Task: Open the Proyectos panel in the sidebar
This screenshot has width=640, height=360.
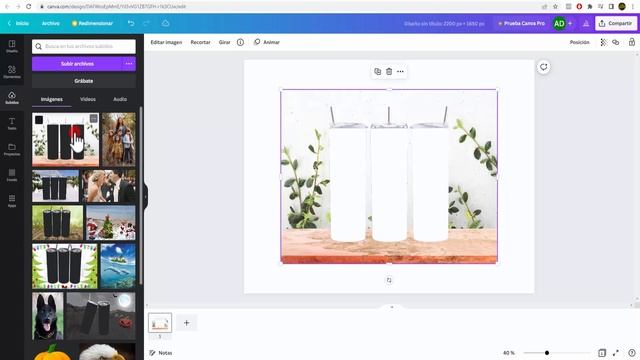Action: click(12, 149)
